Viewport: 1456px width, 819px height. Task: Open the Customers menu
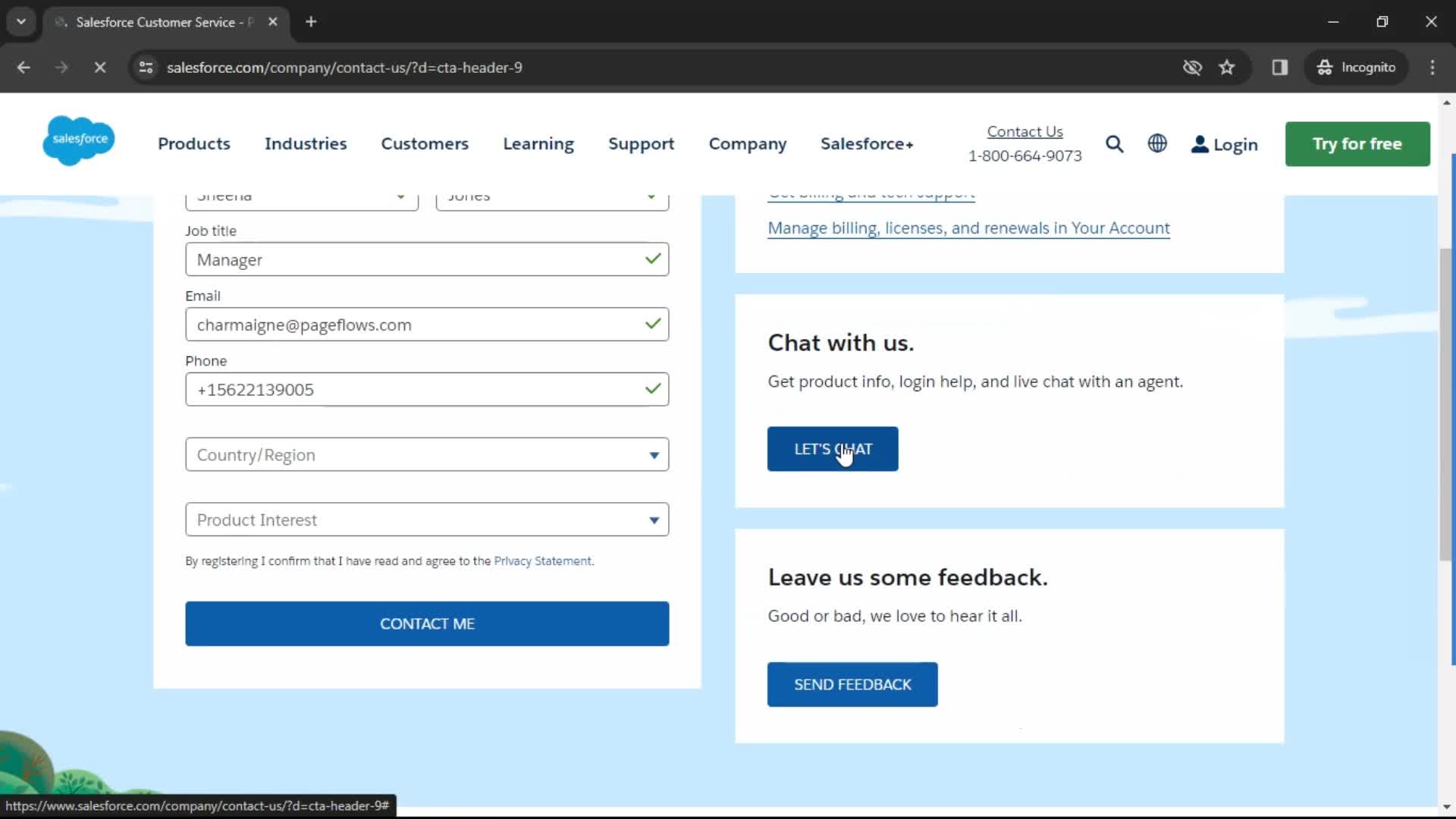coord(425,144)
